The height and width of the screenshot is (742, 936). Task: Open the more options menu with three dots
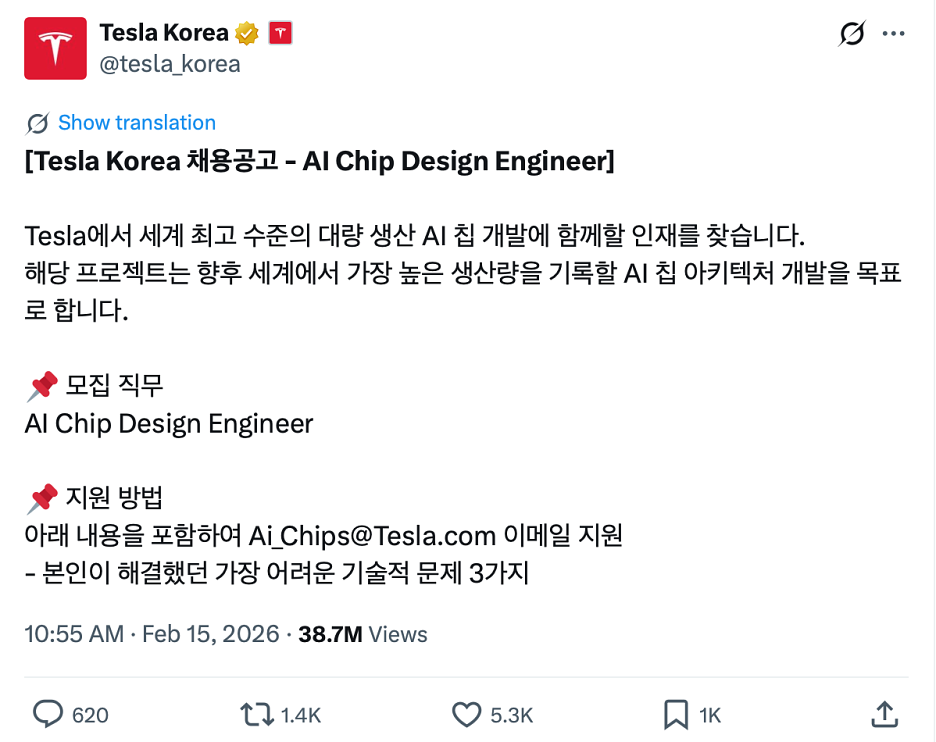(x=895, y=33)
